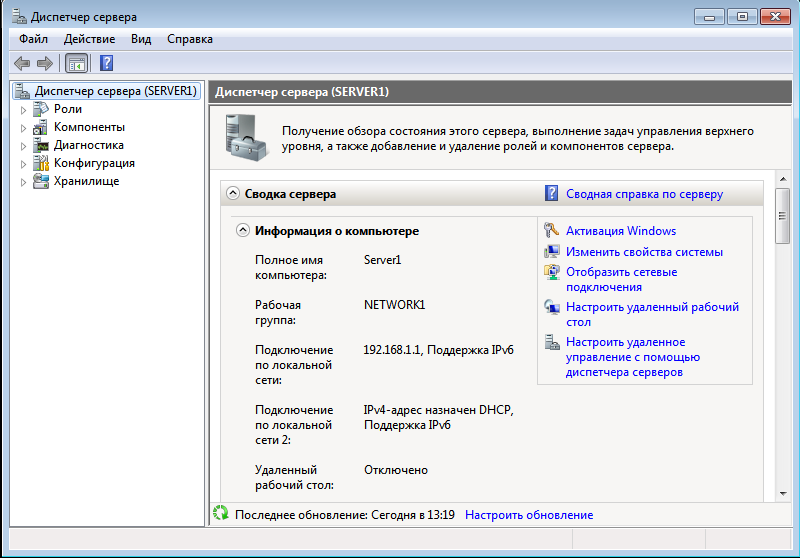The width and height of the screenshot is (800, 558).
Task: Open the Файл menu
Action: 33,39
